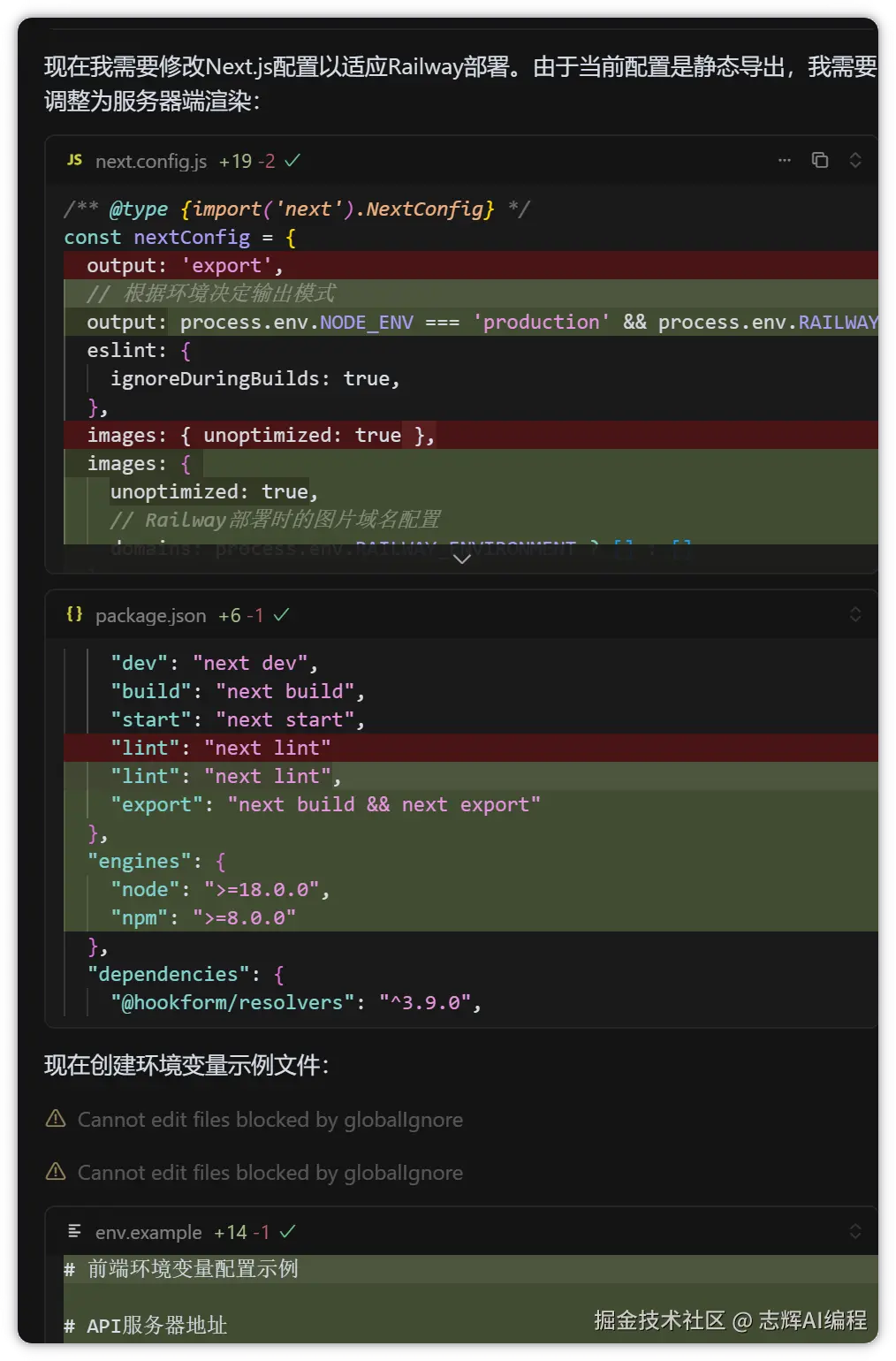Copy the next.config.js code block

pyautogui.click(x=820, y=160)
